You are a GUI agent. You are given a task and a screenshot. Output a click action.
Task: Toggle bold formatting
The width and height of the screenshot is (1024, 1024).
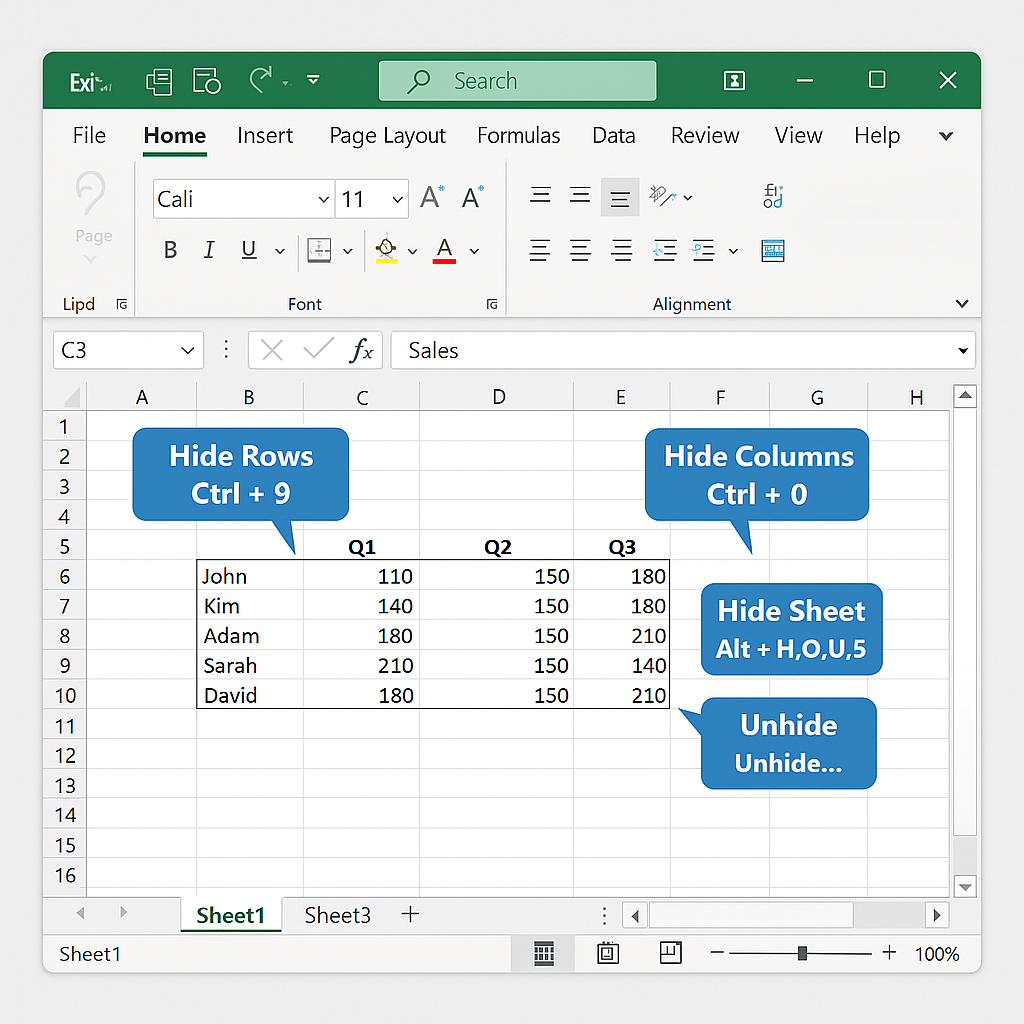(x=170, y=250)
